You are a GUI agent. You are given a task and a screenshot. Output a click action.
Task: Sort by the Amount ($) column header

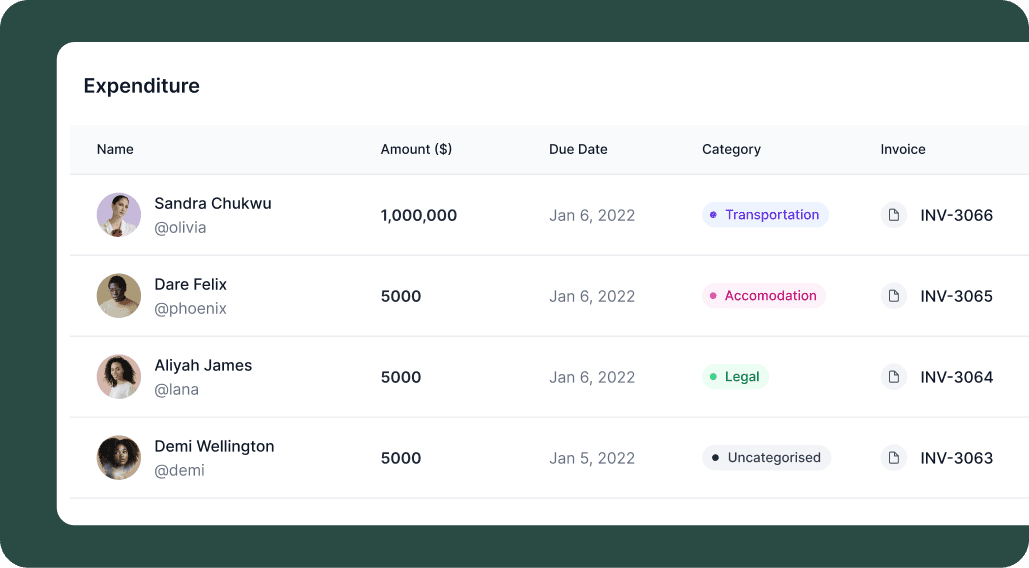point(416,150)
